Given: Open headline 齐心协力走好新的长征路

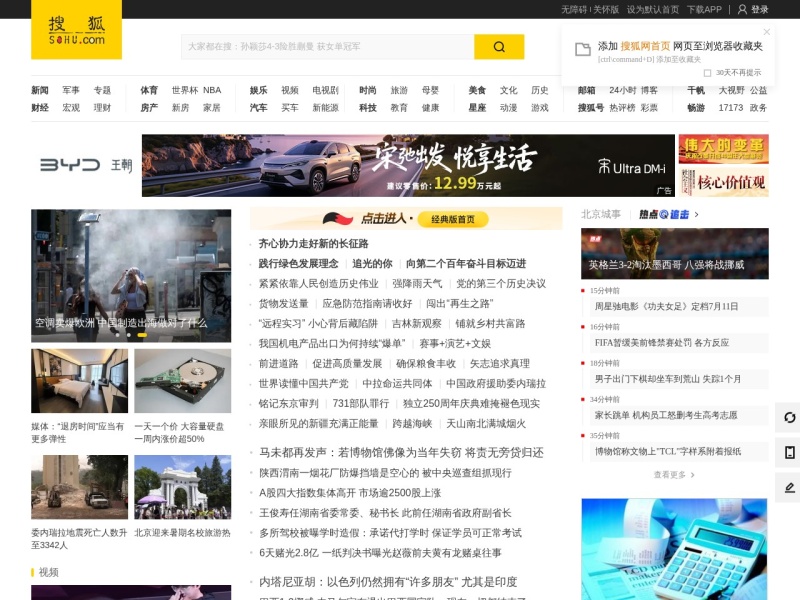Looking at the screenshot, I should [313, 243].
